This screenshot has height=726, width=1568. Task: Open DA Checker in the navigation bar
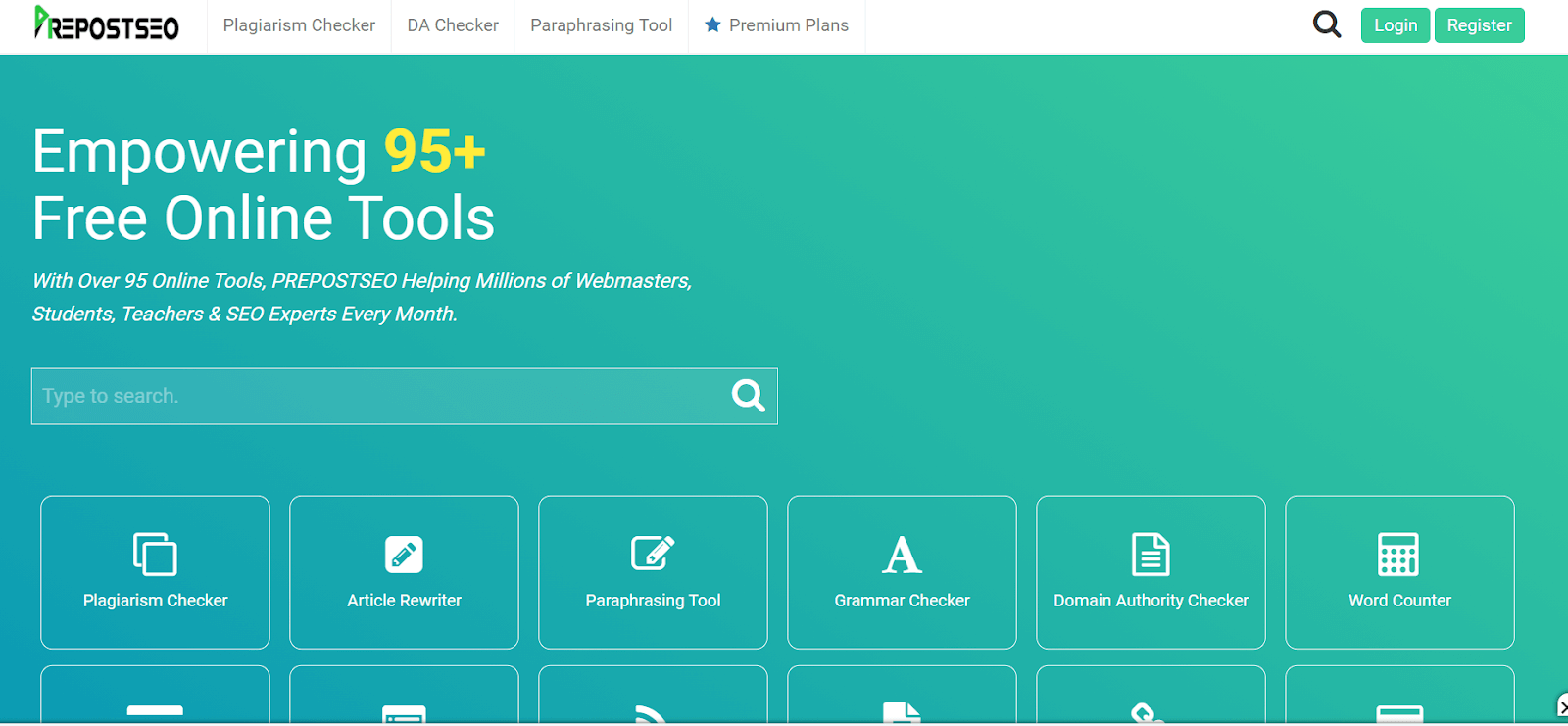453,25
